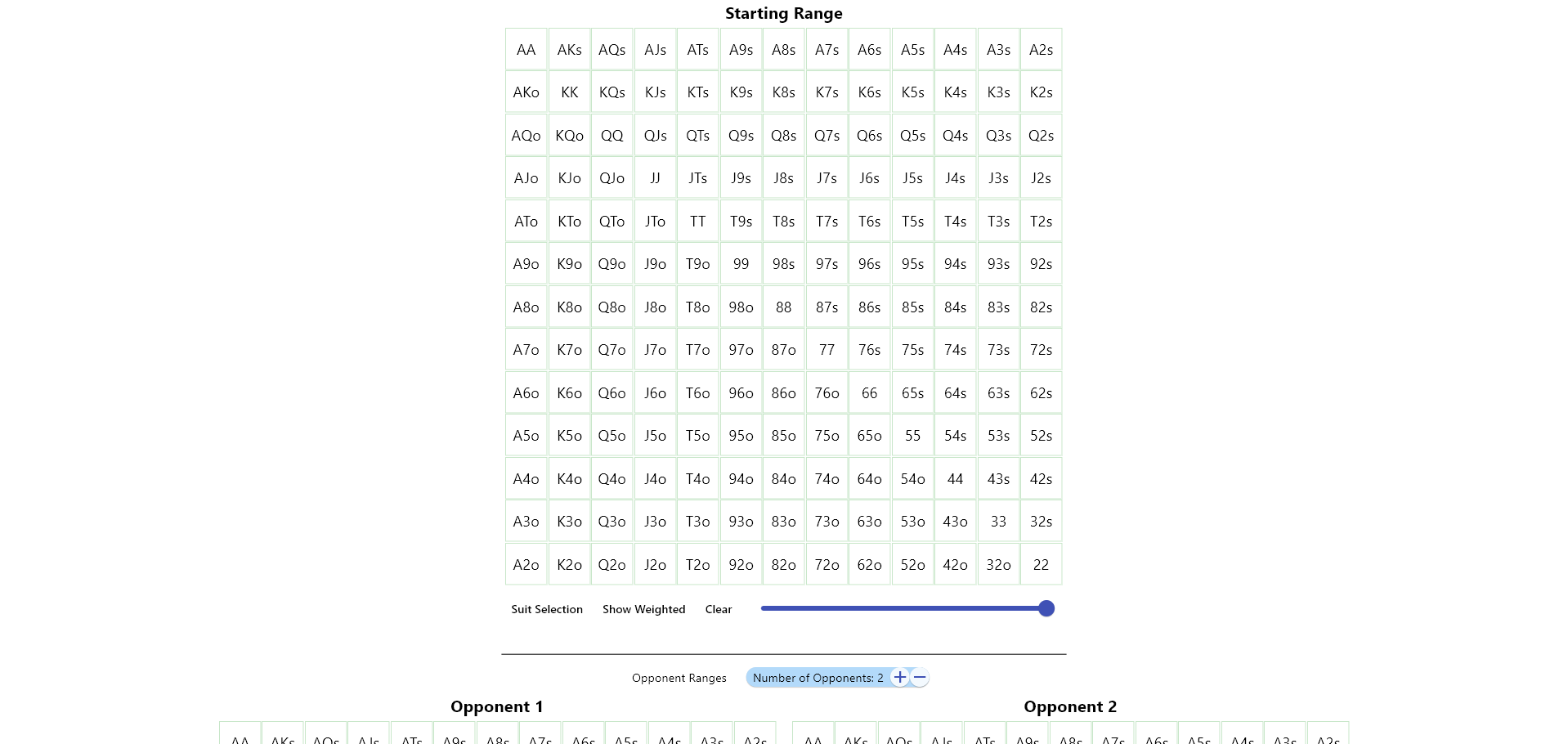Screen dimensions: 1568x744
Task: Click the Number of Opponents chip
Action: (817, 678)
